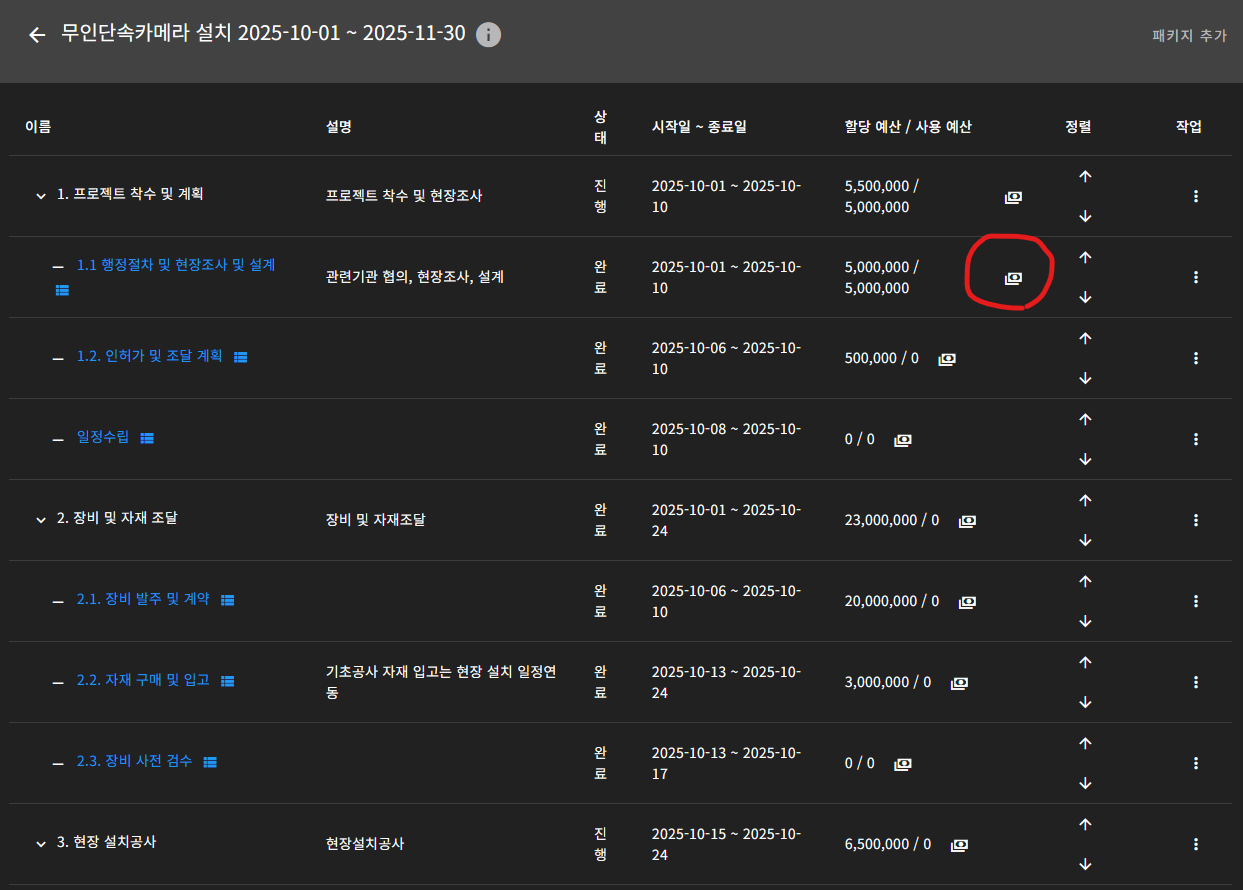The width and height of the screenshot is (1243, 890).
Task: Move 일정수립 row up
Action: pos(1085,419)
